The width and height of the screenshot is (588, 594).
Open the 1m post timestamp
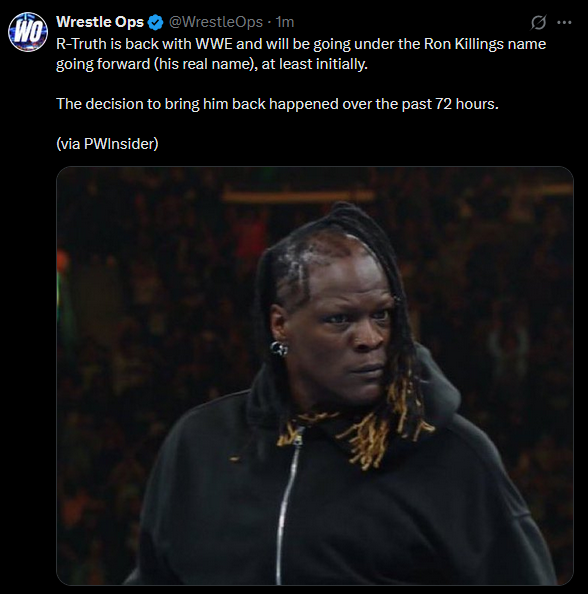pos(285,22)
